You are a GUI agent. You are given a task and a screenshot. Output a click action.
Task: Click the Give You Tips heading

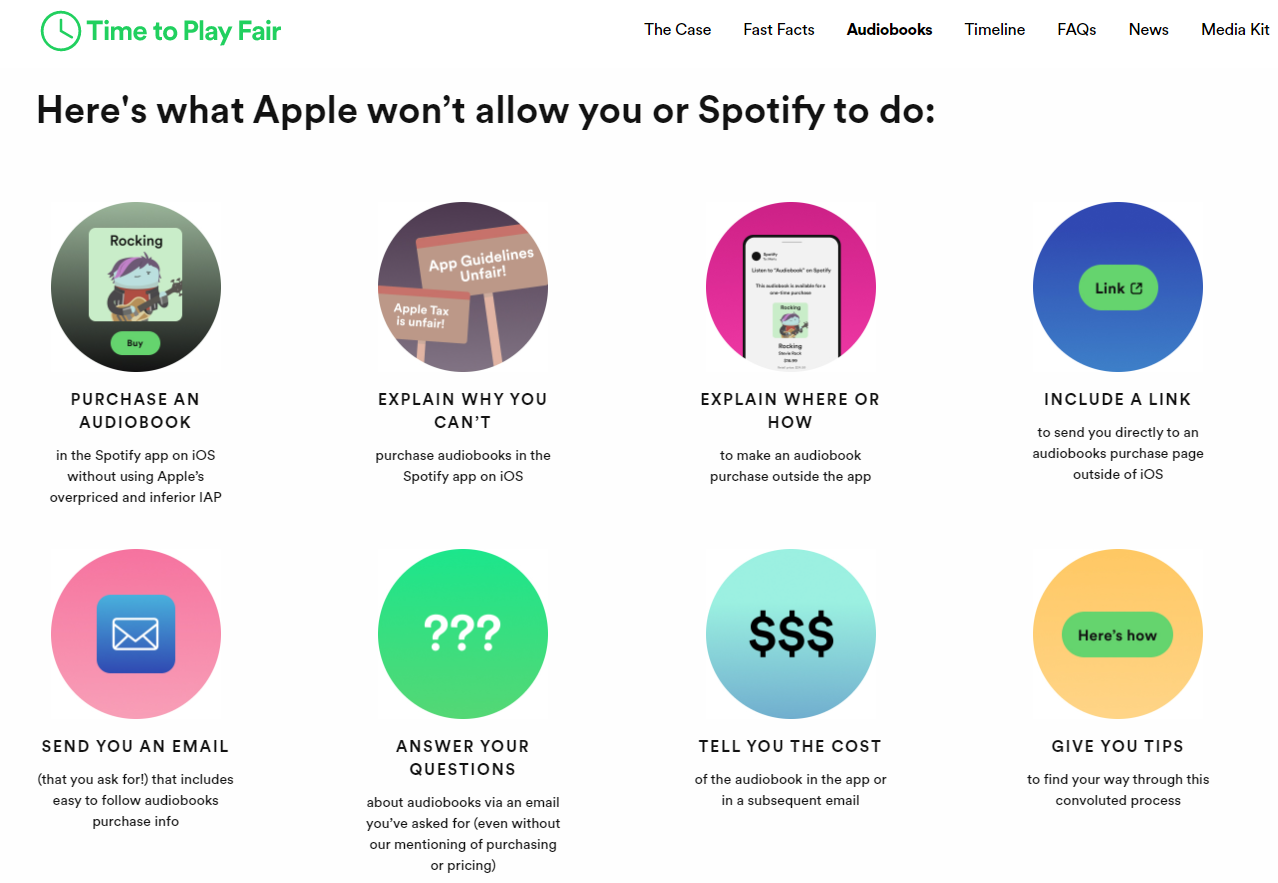1117,746
